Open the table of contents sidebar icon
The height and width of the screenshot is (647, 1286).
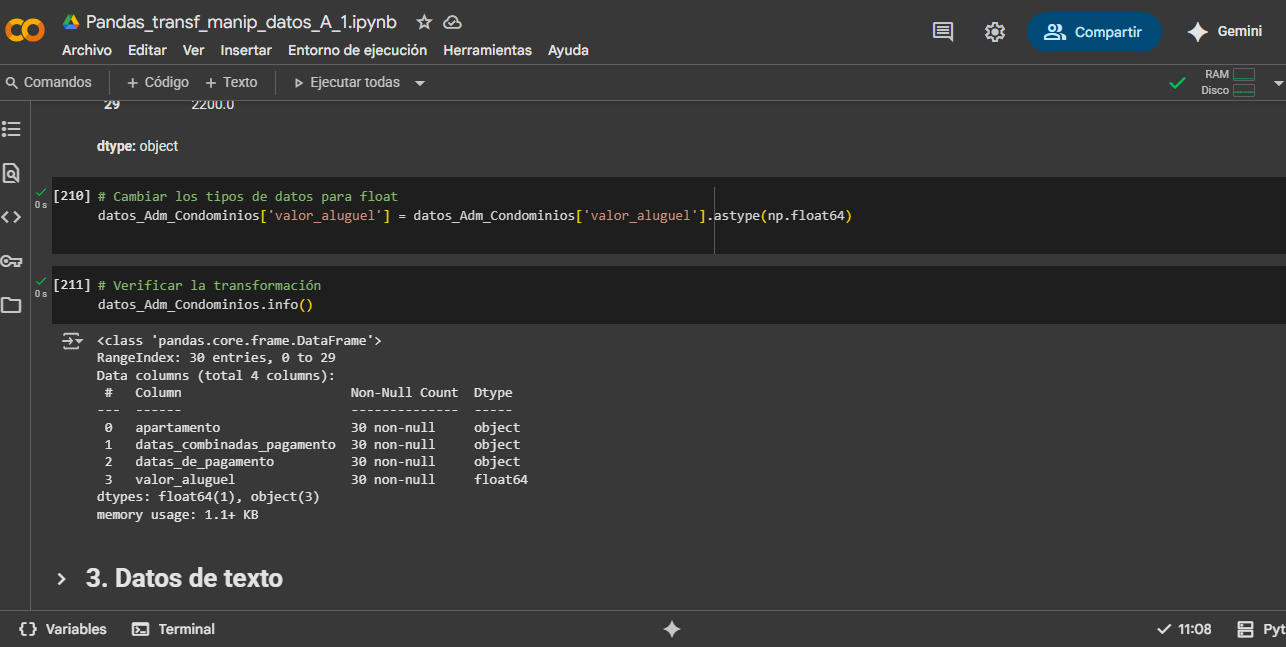click(11, 129)
